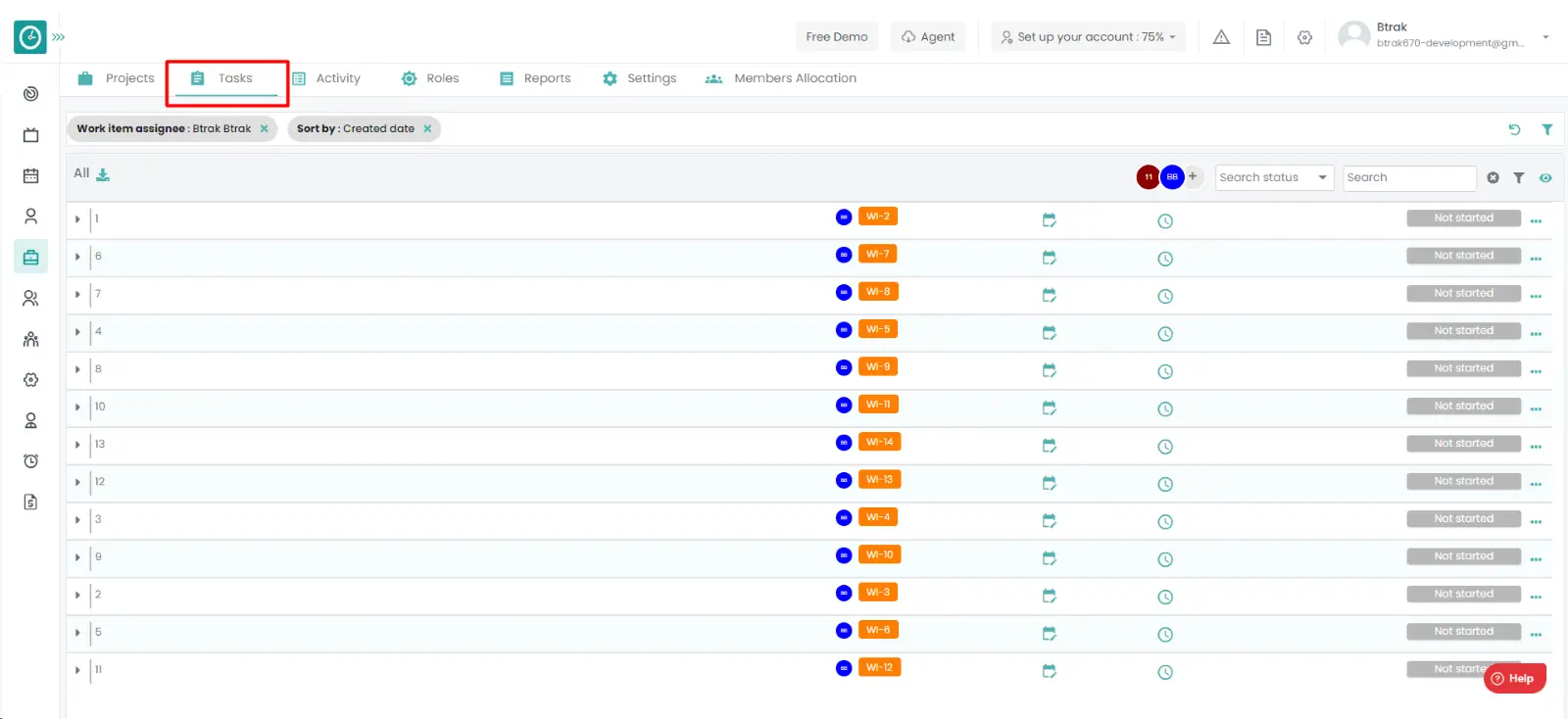Screen dimensions: 1568x719
Task: Open the document icon in header
Action: [x=1263, y=37]
